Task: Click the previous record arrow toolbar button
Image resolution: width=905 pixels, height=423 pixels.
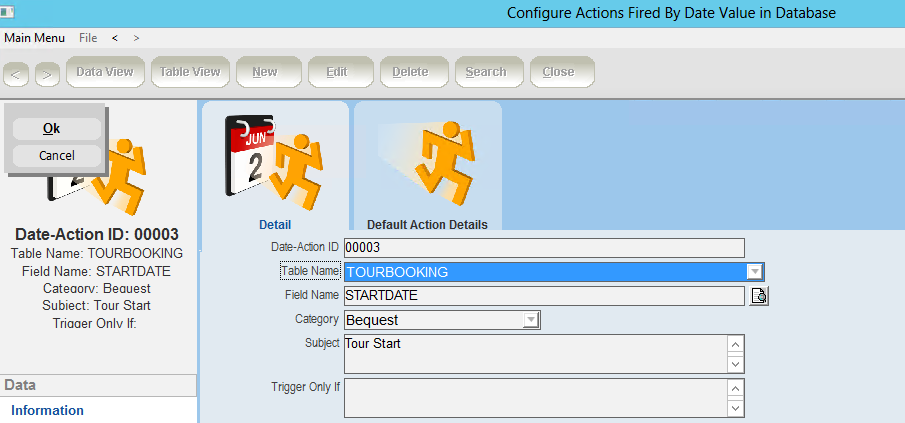Action: [x=18, y=73]
